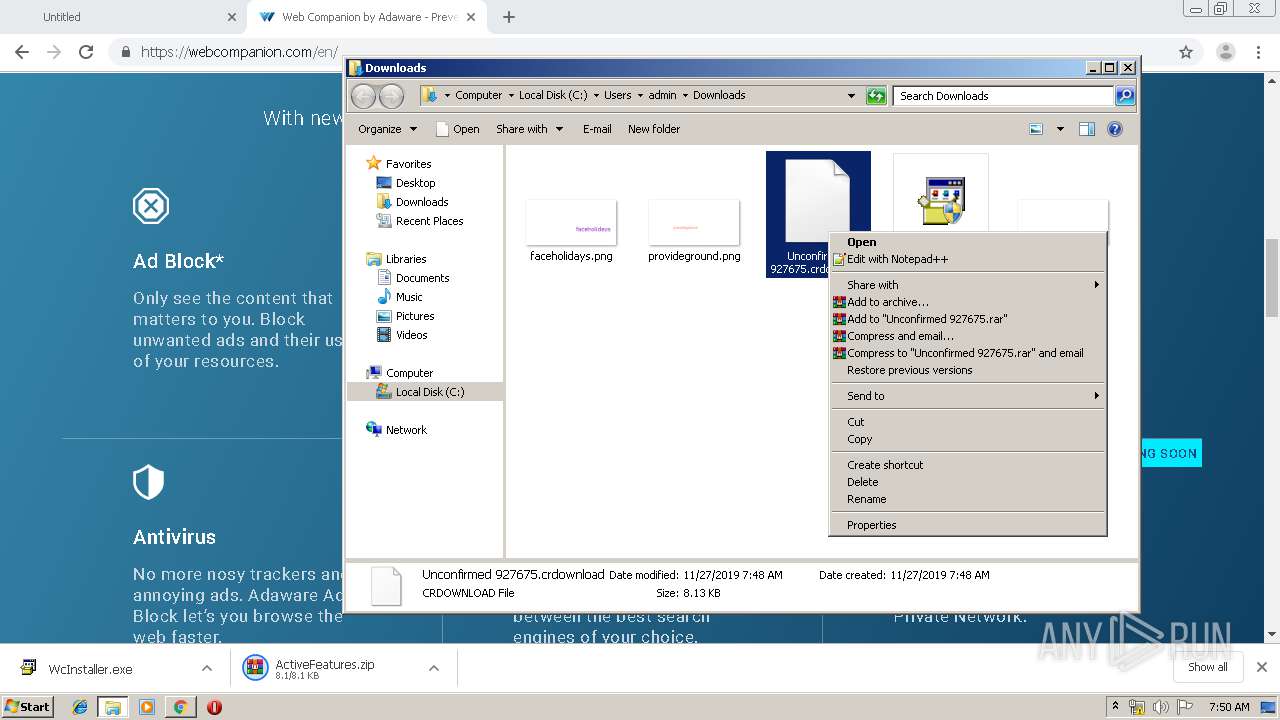
Task: Select Add to archive...
Action: coord(968,302)
